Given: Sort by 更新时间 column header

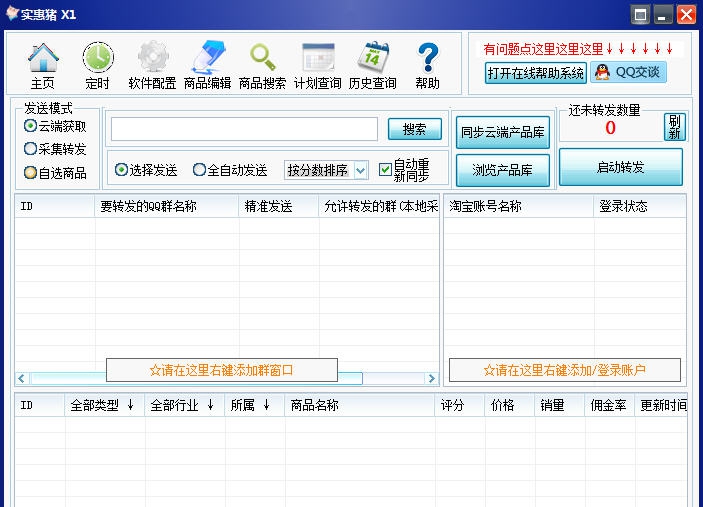Looking at the screenshot, I should coord(661,405).
